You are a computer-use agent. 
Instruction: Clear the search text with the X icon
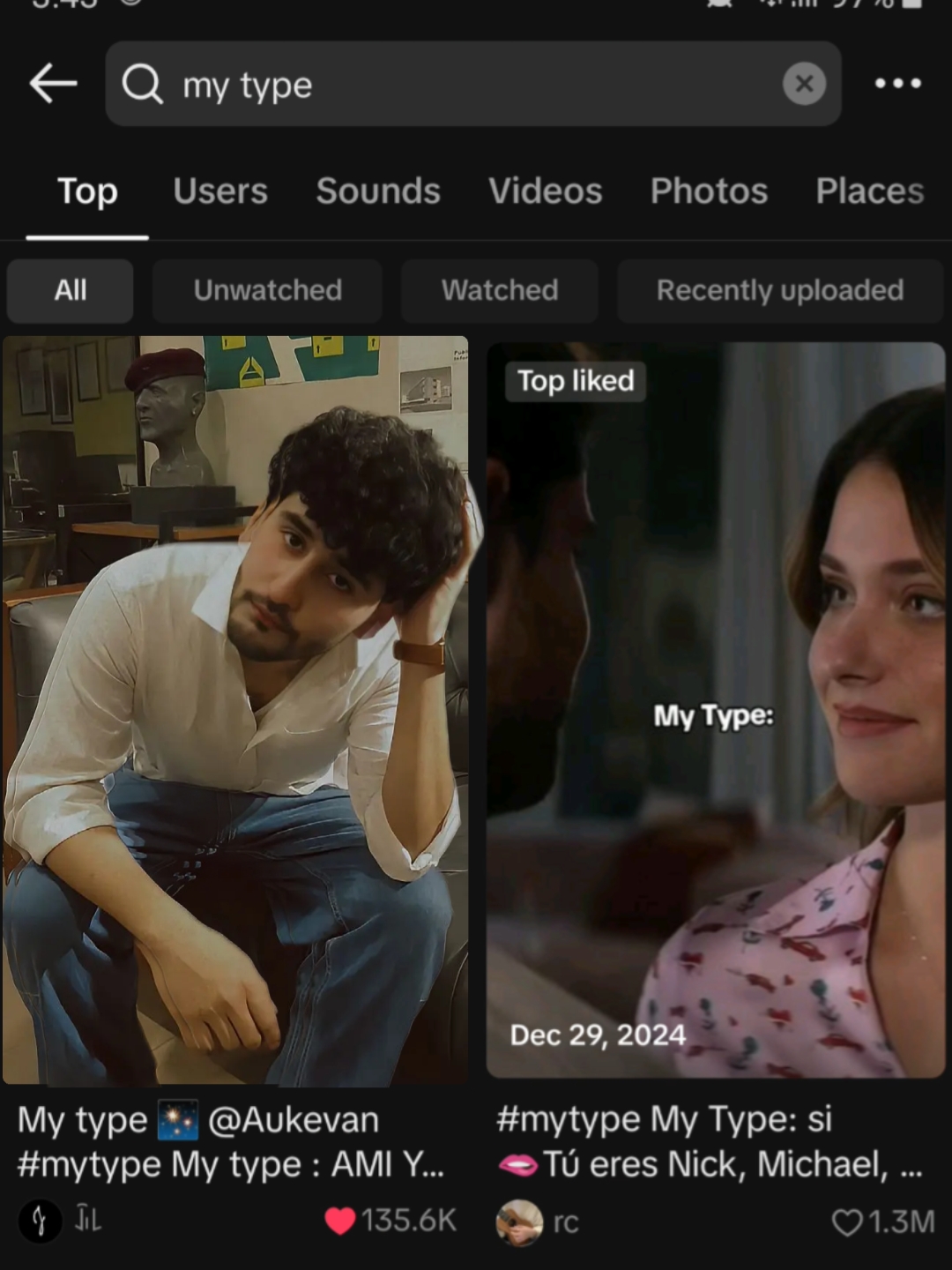pyautogui.click(x=804, y=84)
